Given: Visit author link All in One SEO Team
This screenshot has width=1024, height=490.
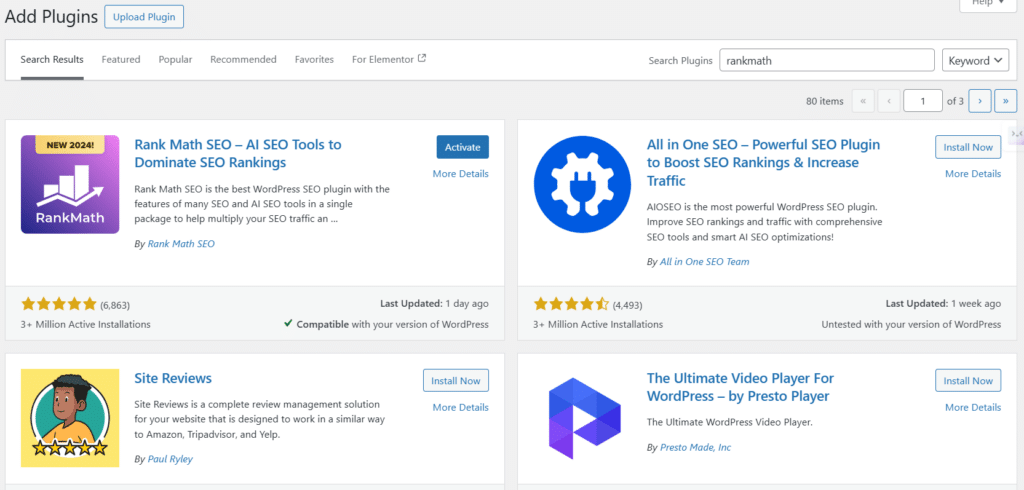Looking at the screenshot, I should 705,261.
